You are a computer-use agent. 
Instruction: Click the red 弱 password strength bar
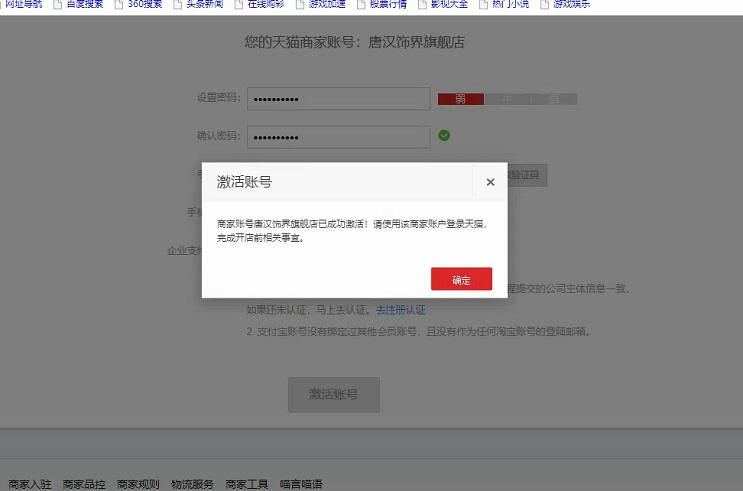(461, 99)
